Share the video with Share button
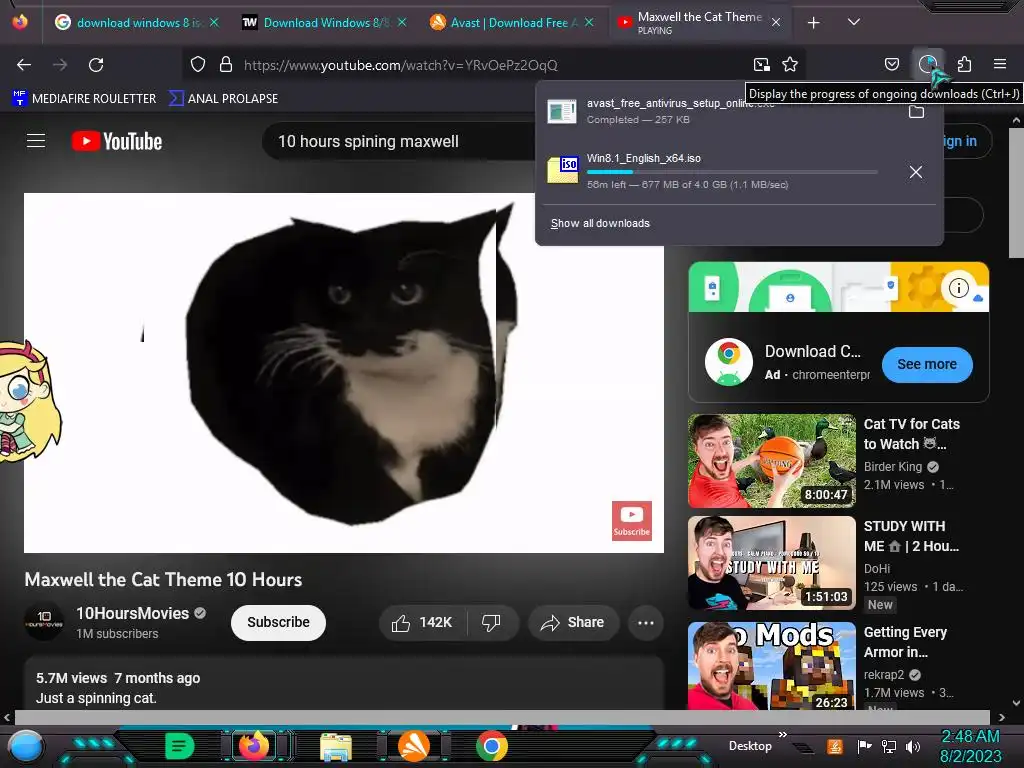Image resolution: width=1024 pixels, height=768 pixels. click(573, 623)
